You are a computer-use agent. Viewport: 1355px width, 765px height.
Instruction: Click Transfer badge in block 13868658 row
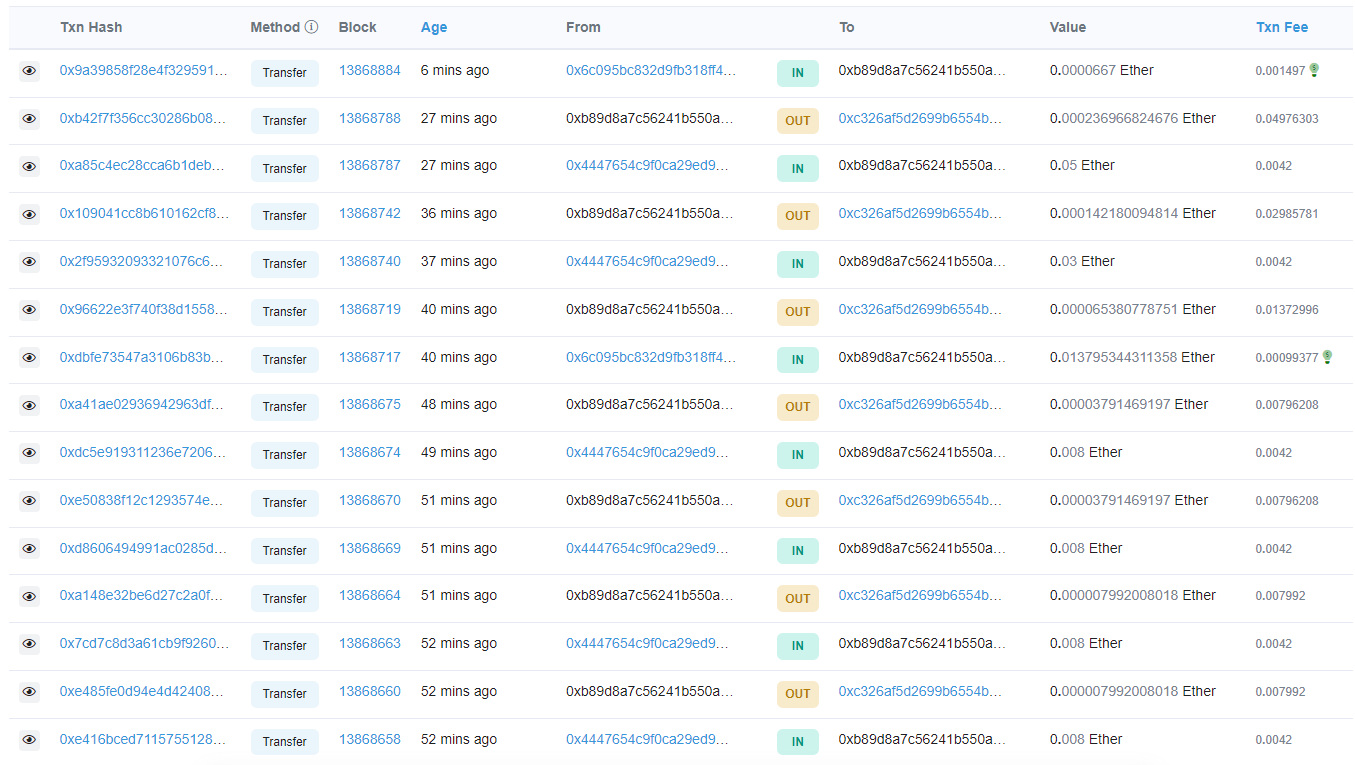coord(285,742)
